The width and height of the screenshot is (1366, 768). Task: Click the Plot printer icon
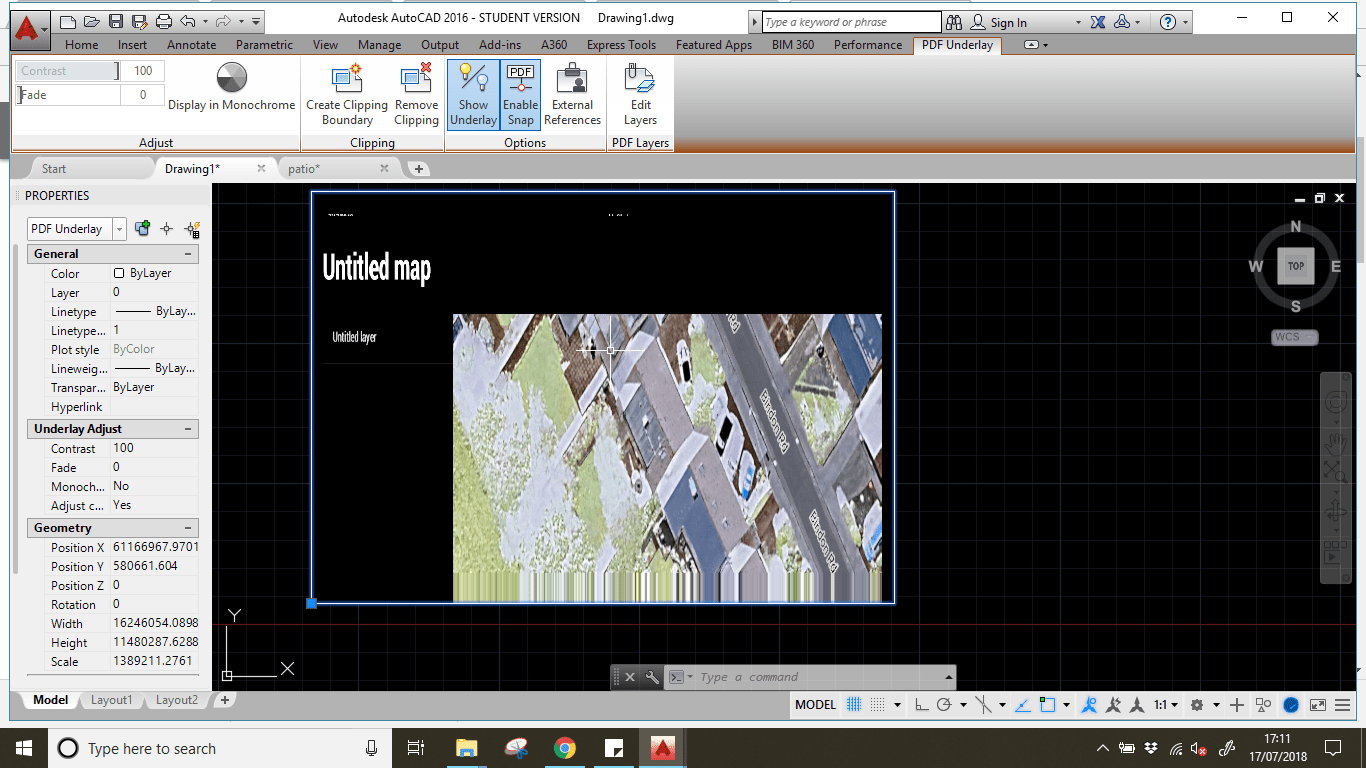pos(164,21)
